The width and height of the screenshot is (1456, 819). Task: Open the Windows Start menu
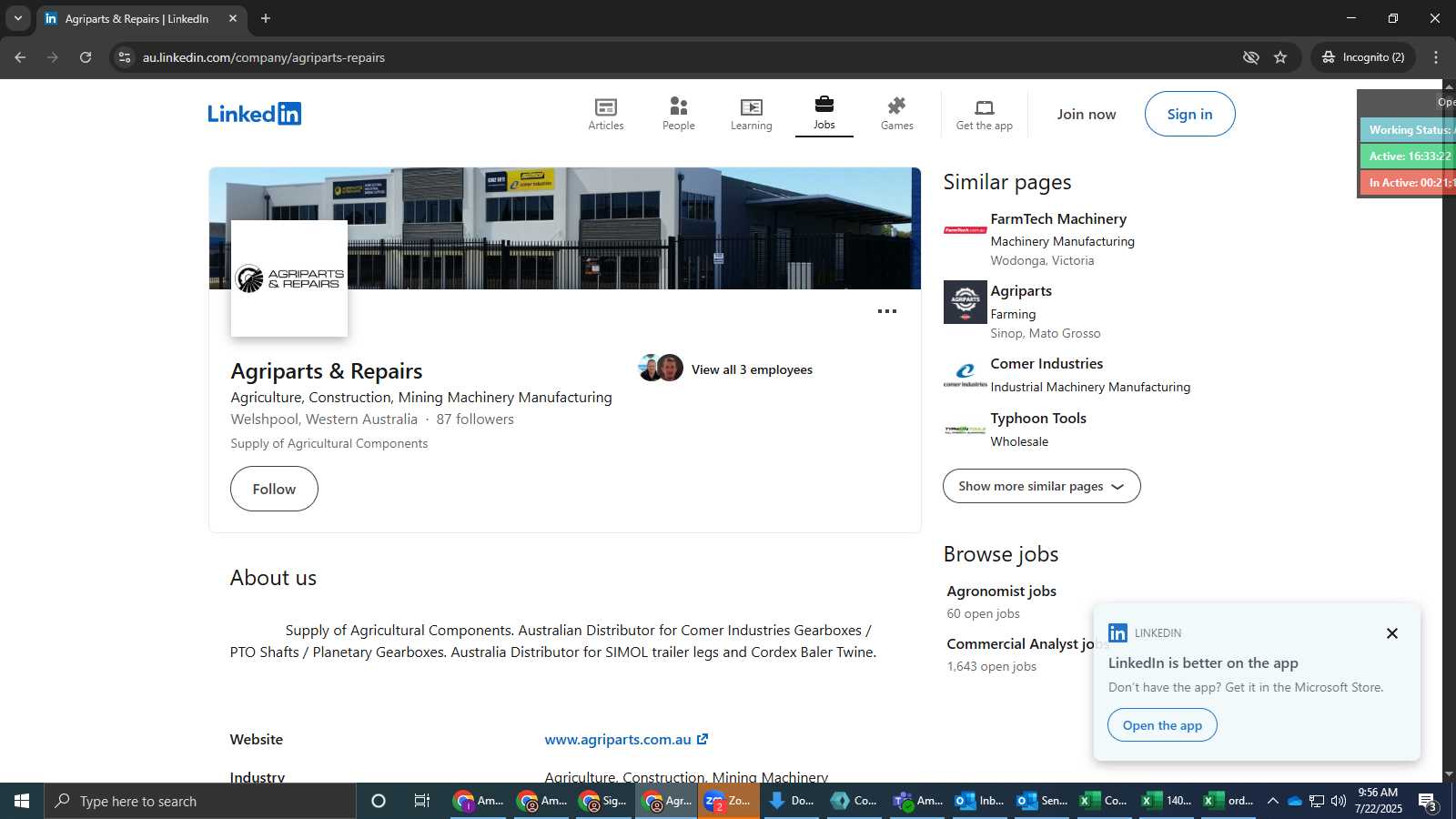[22, 801]
